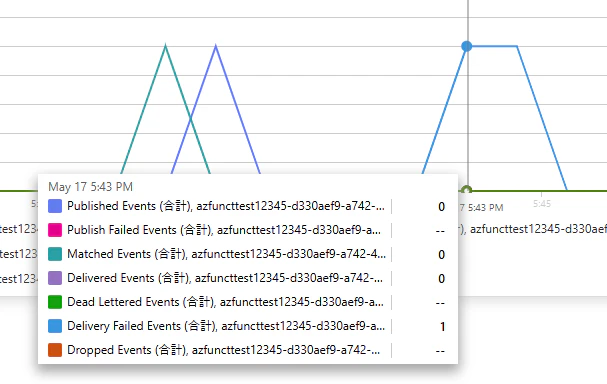The width and height of the screenshot is (607, 384).
Task: Click the Delivered Events purple swatch
Action: pos(55,278)
